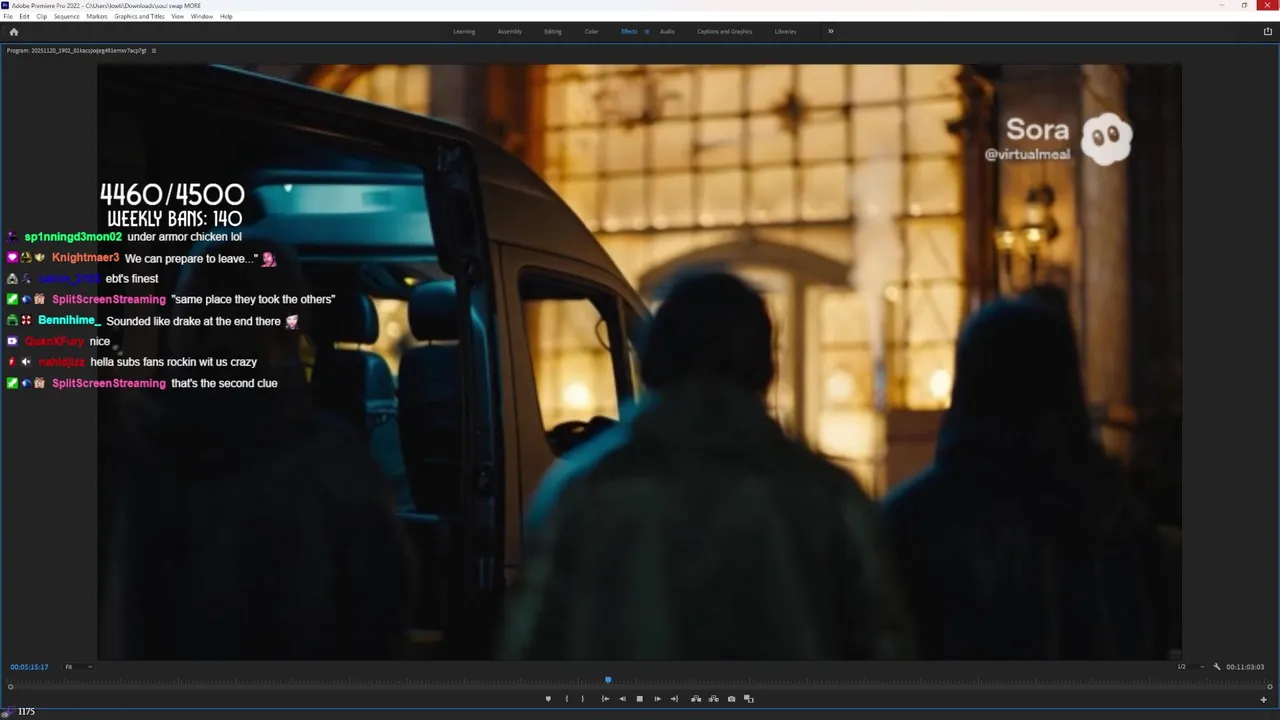Open the Sequence menu
This screenshot has width=1280, height=720.
coord(67,16)
